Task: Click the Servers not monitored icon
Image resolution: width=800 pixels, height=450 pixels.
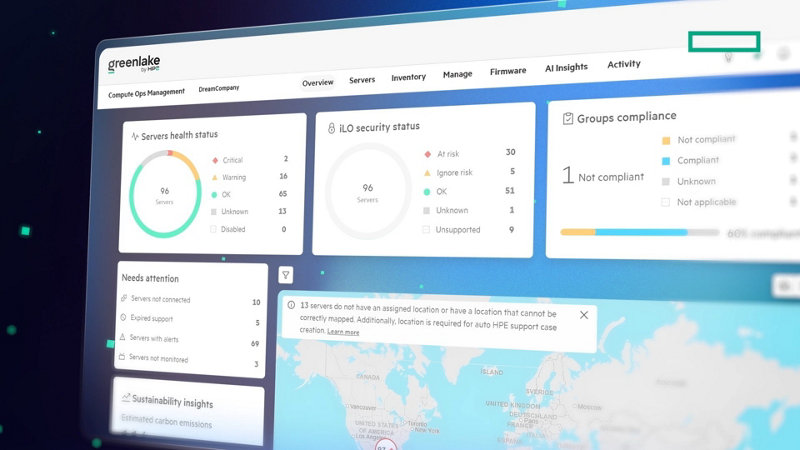Action: pos(122,357)
